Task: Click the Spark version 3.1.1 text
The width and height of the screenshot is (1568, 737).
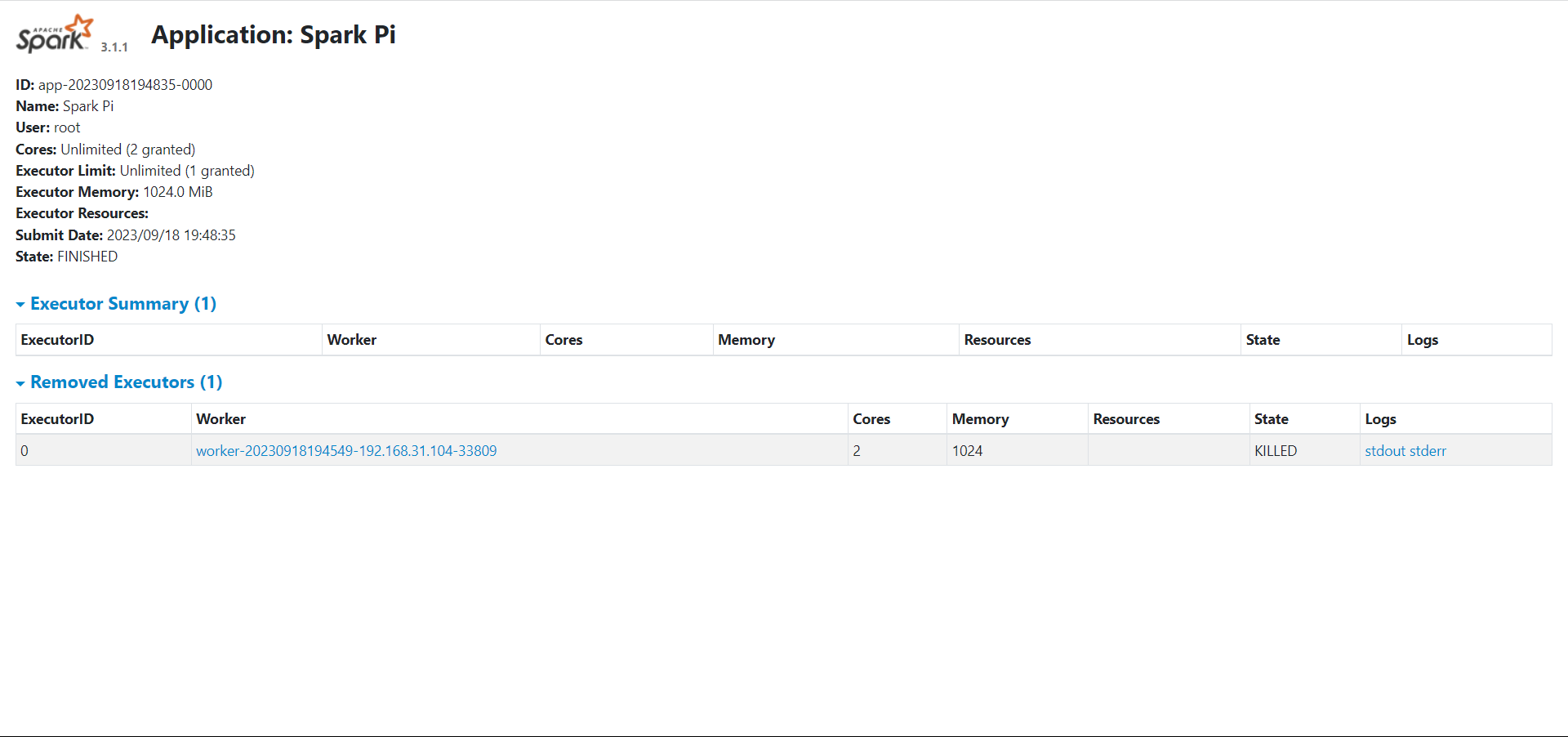Action: [114, 47]
